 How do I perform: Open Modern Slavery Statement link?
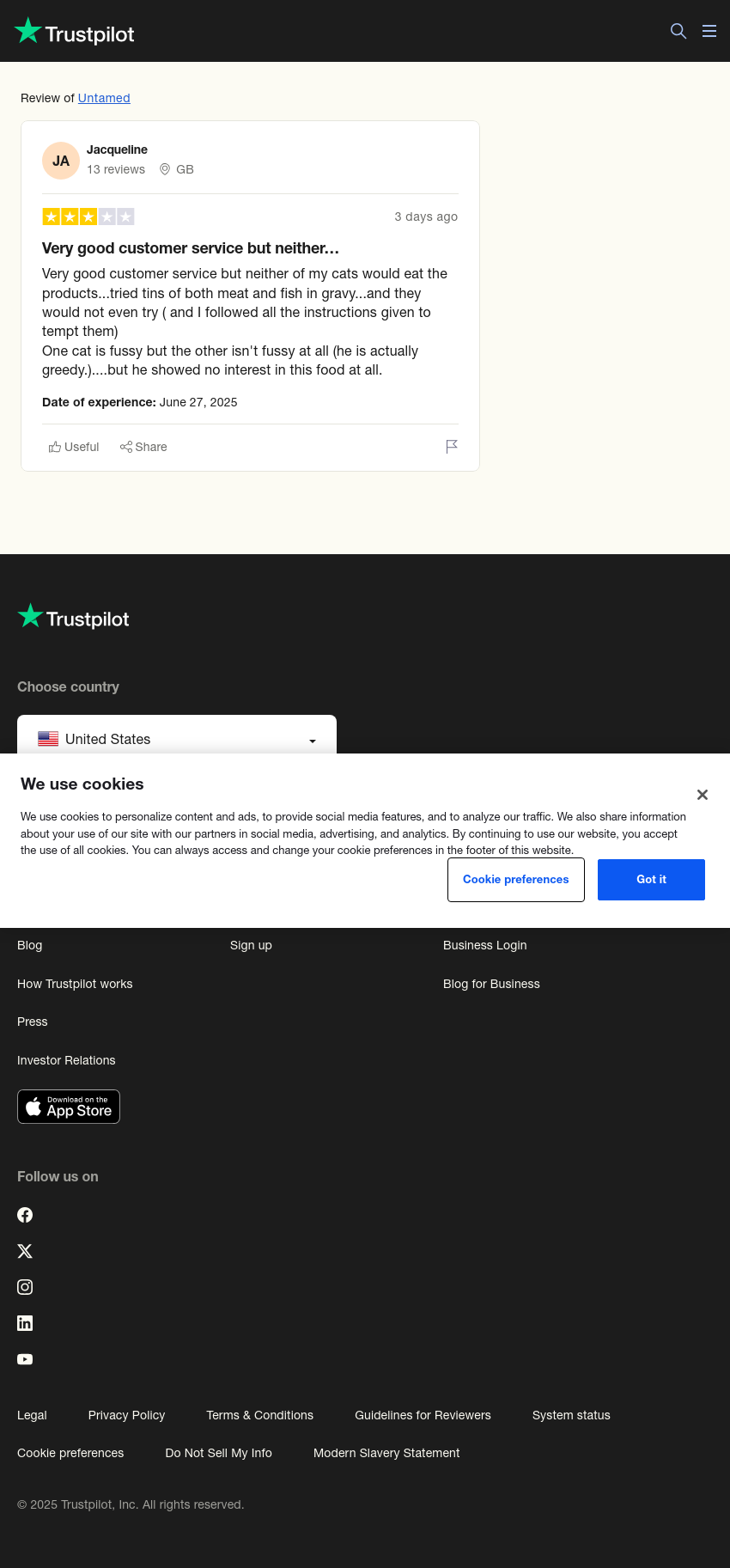tap(386, 1453)
